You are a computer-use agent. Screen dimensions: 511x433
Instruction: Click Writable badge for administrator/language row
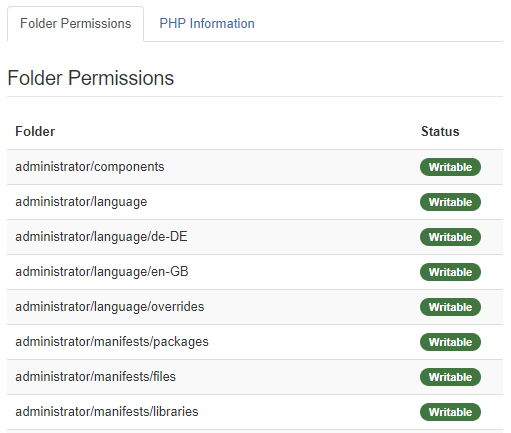450,202
